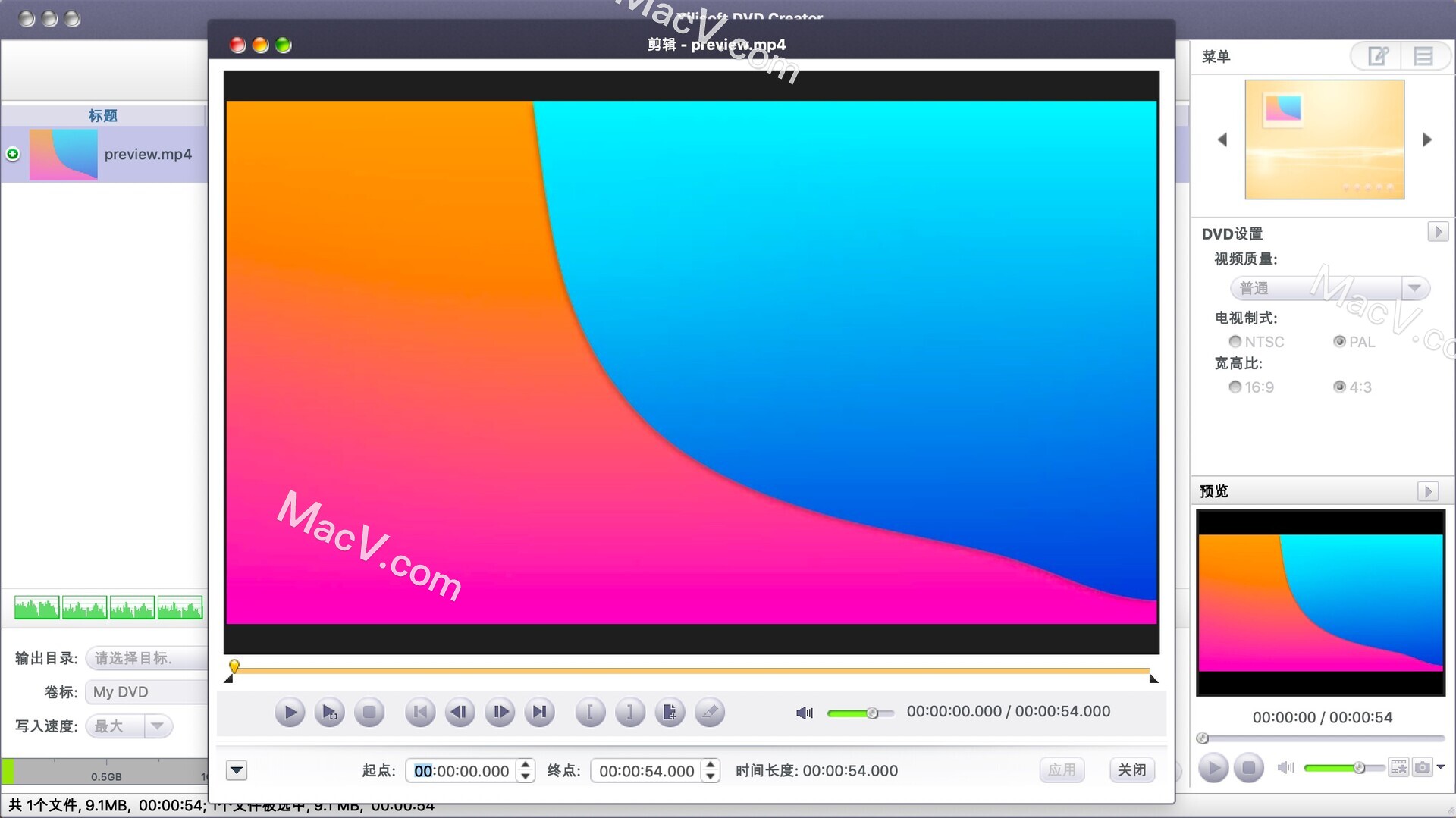Image resolution: width=1456 pixels, height=818 pixels.
Task: Decrease the 终点 time with down stepper
Action: [711, 777]
